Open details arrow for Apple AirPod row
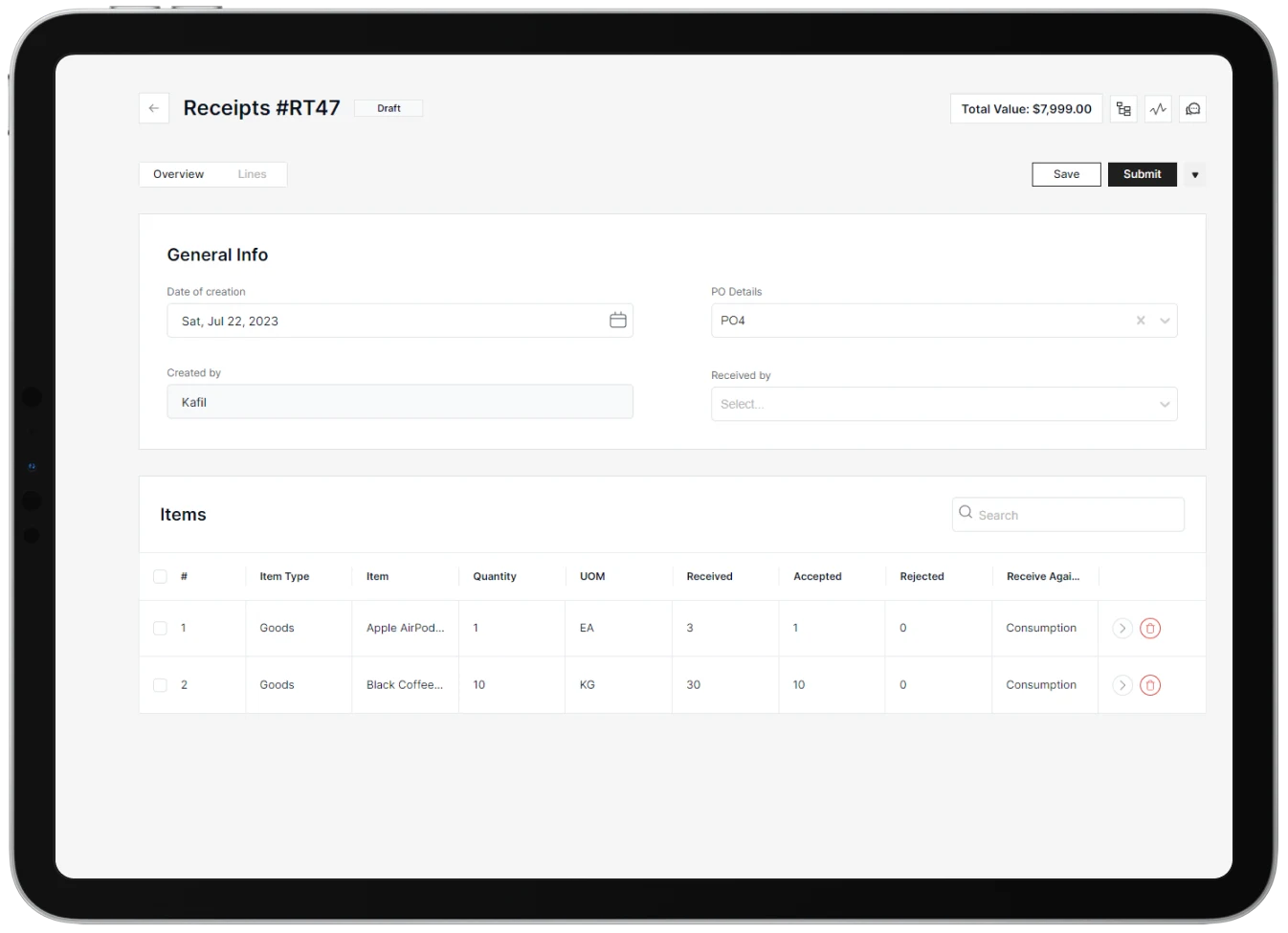Image resolution: width=1288 pixels, height=933 pixels. tap(1122, 629)
